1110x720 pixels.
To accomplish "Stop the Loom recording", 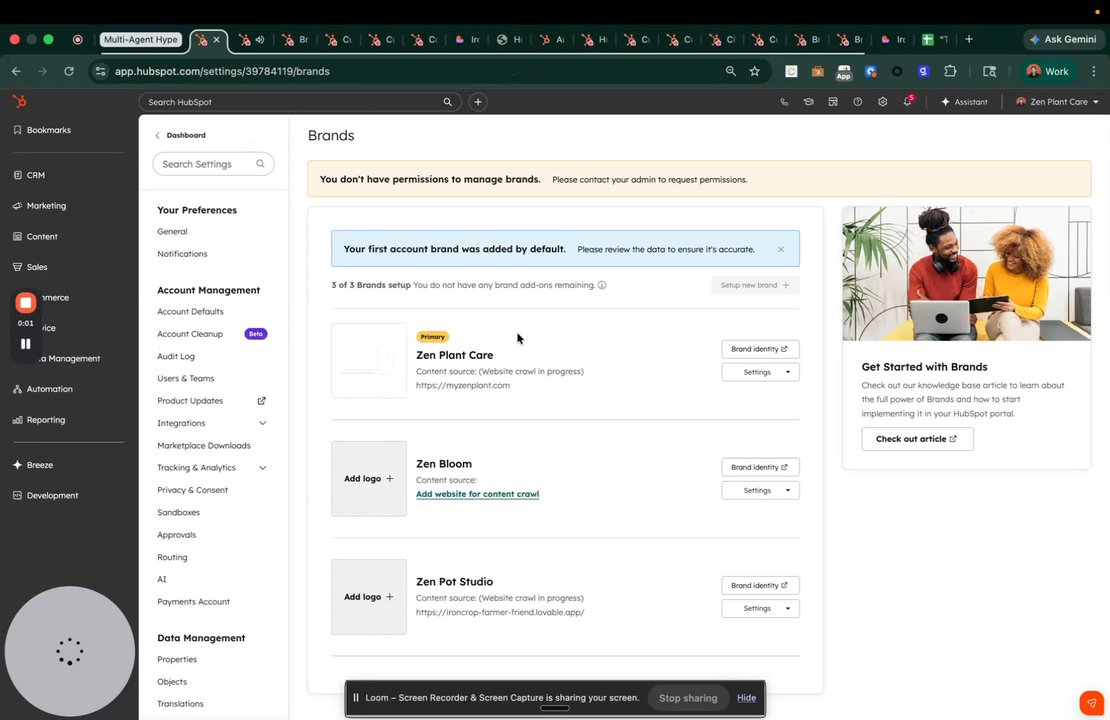I will [25, 303].
